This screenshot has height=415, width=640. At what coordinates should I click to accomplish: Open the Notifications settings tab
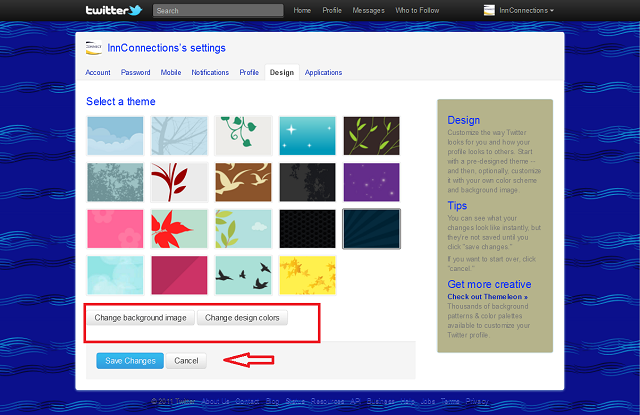(x=210, y=72)
